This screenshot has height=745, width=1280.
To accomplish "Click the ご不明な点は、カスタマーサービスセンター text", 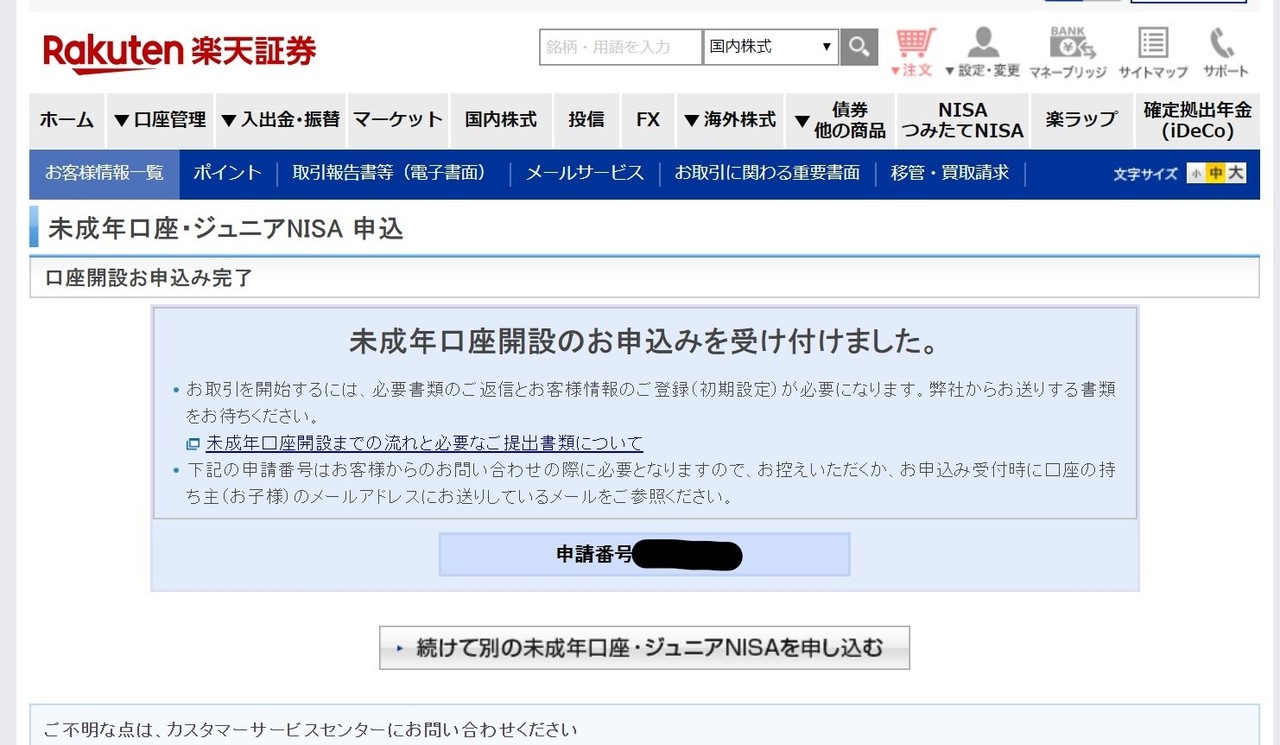I will [x=310, y=730].
